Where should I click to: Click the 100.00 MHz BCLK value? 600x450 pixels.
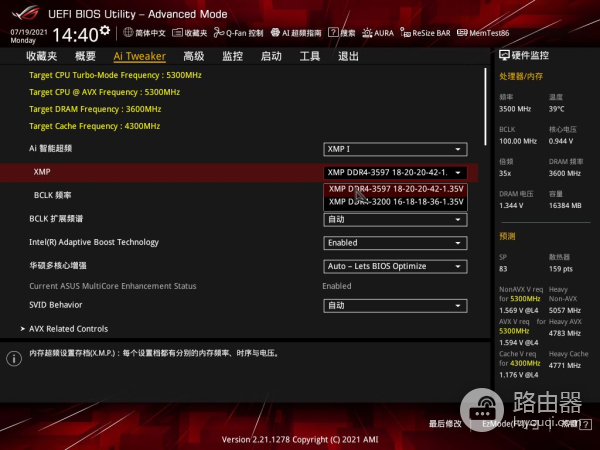pos(518,141)
